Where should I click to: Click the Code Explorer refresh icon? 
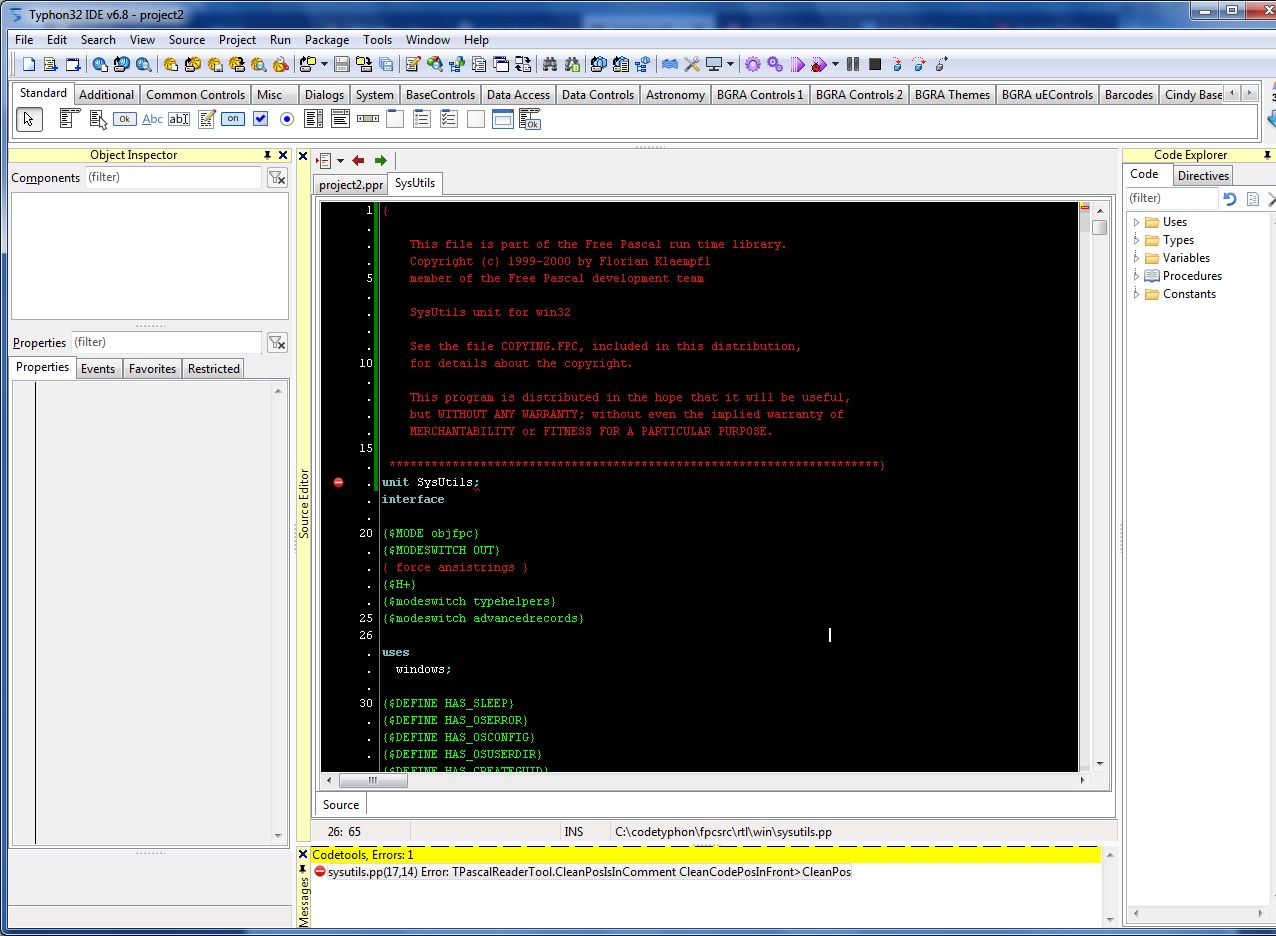pyautogui.click(x=1230, y=199)
